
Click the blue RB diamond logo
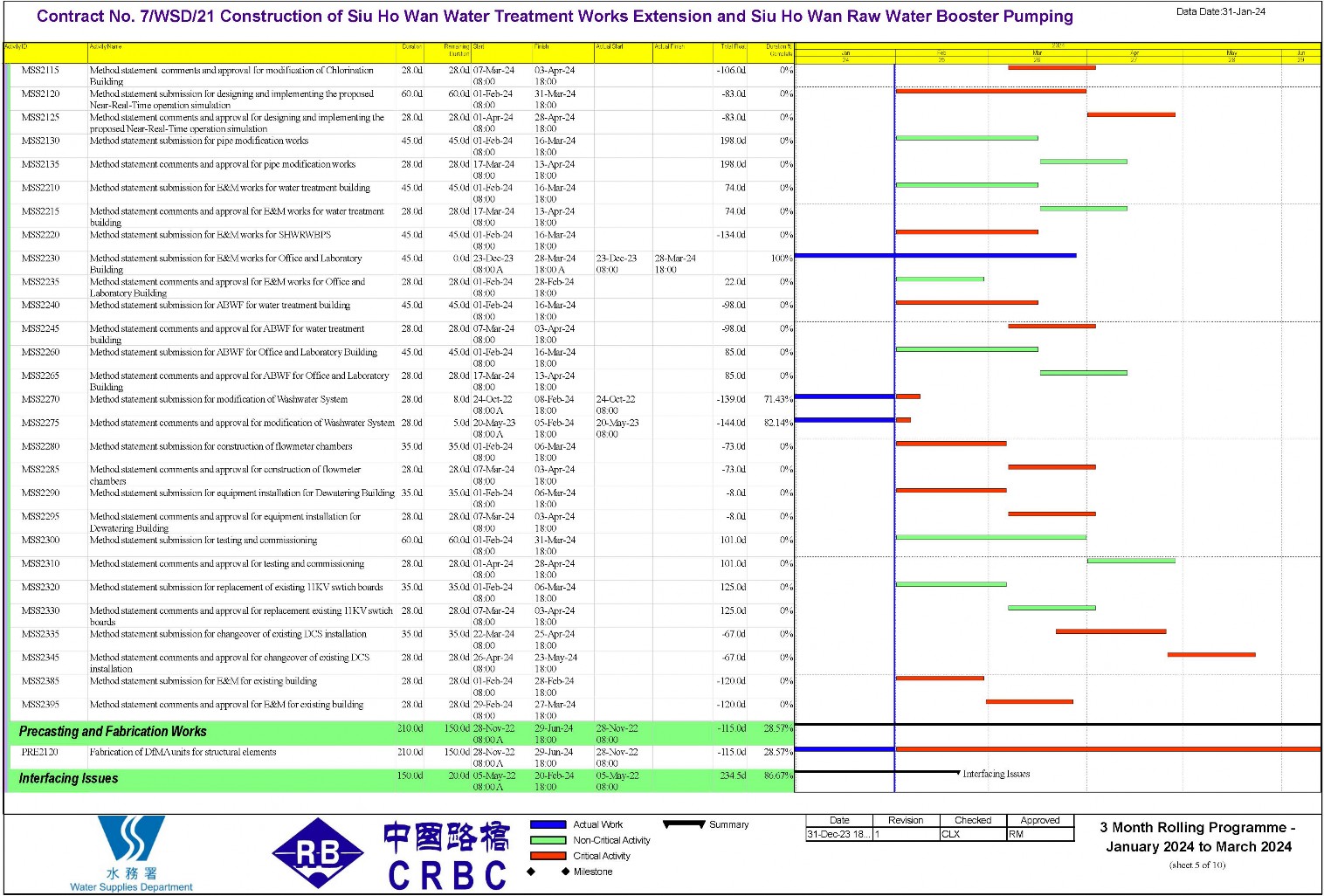(318, 853)
